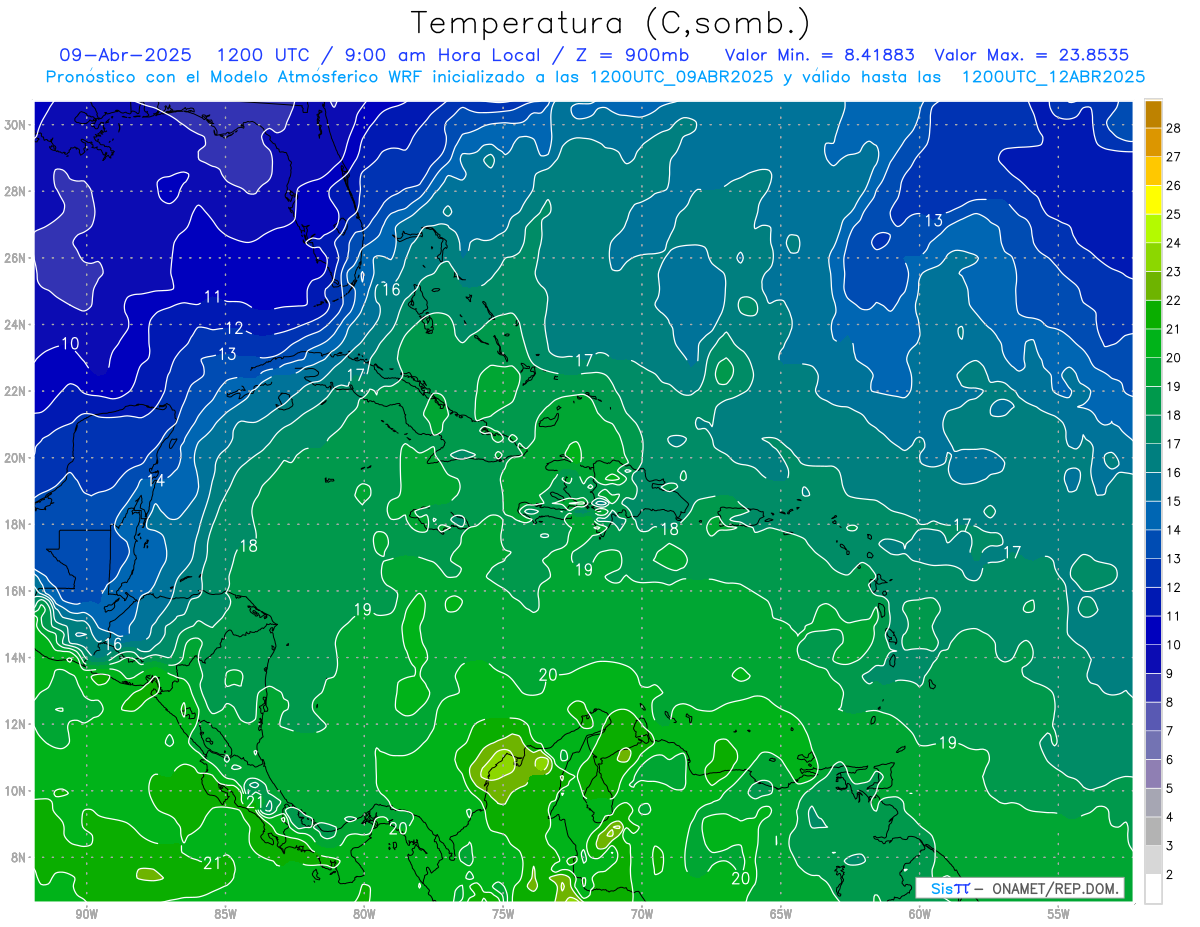The height and width of the screenshot is (927, 1200).
Task: Click the "75W" longitude axis label
Action: 503,915
